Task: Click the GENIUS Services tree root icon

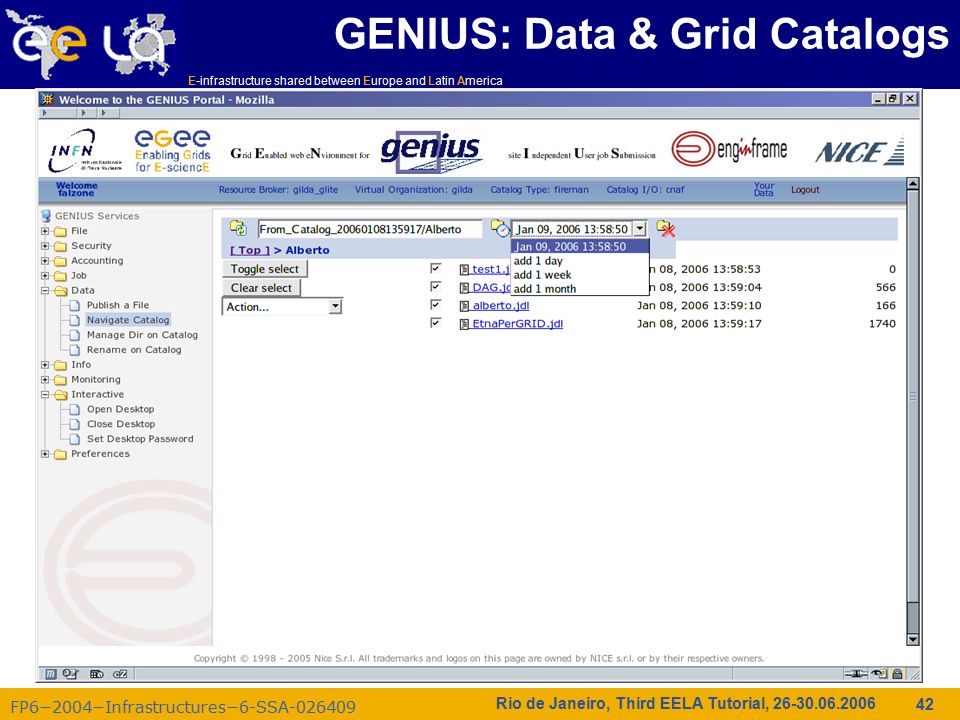Action: [46, 216]
